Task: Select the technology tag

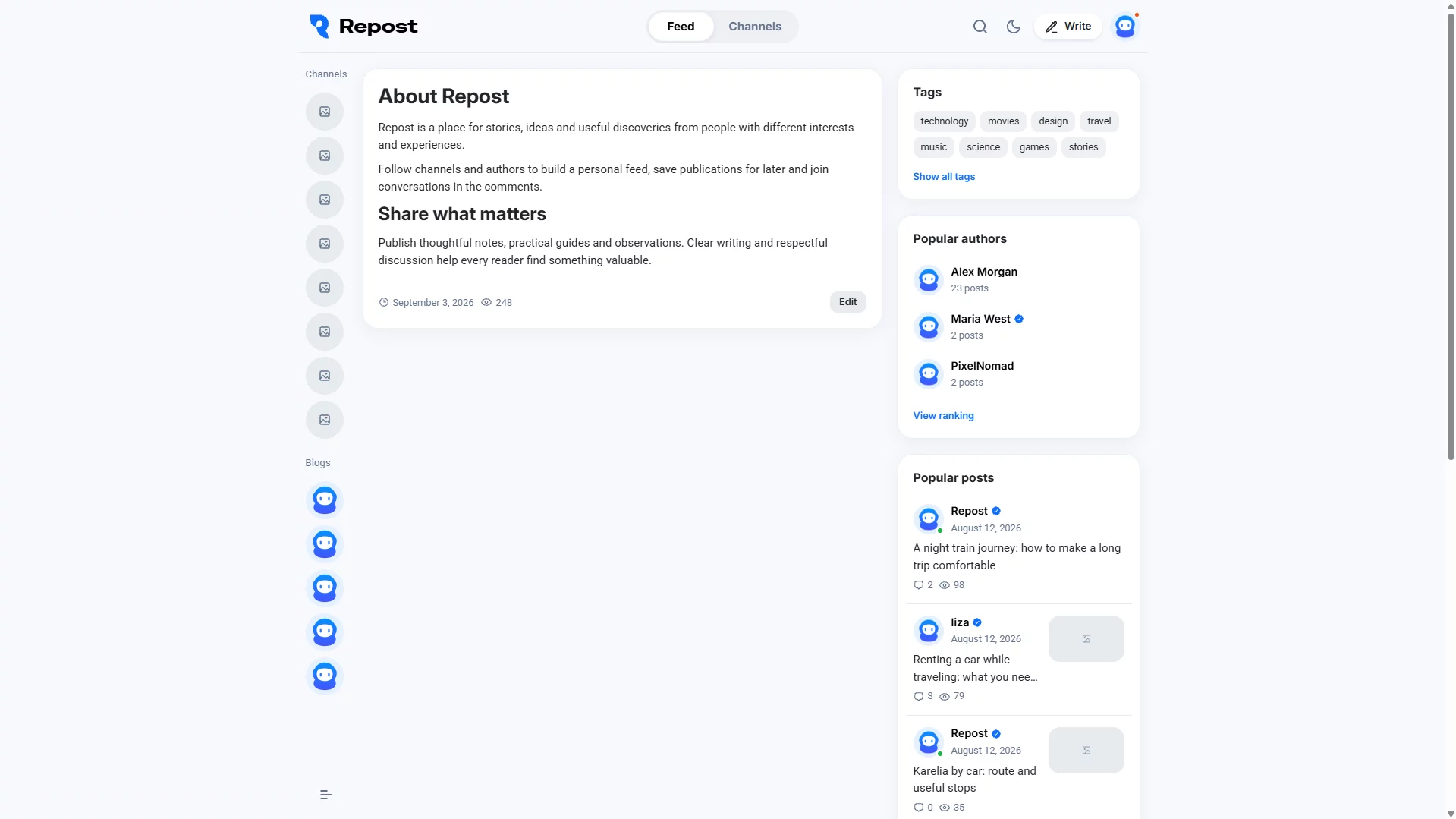Action: [944, 121]
